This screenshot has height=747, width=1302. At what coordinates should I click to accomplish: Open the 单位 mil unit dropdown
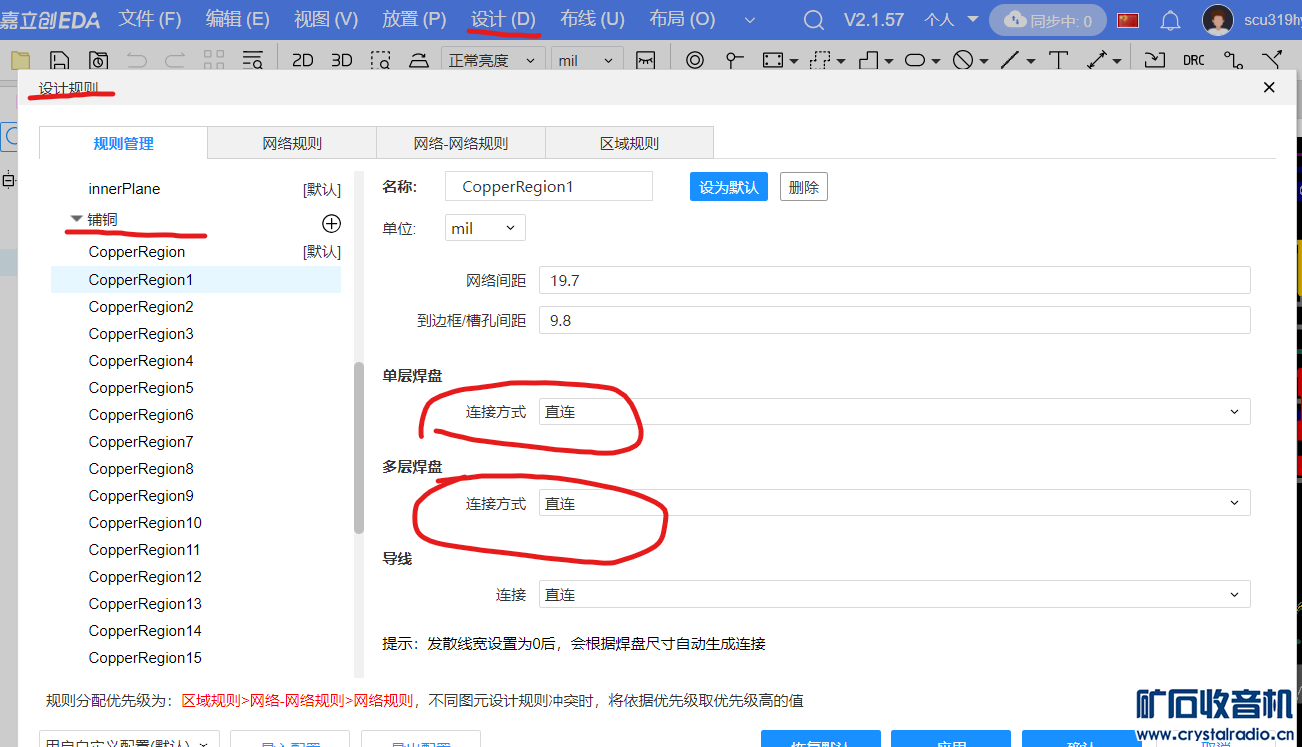click(485, 228)
